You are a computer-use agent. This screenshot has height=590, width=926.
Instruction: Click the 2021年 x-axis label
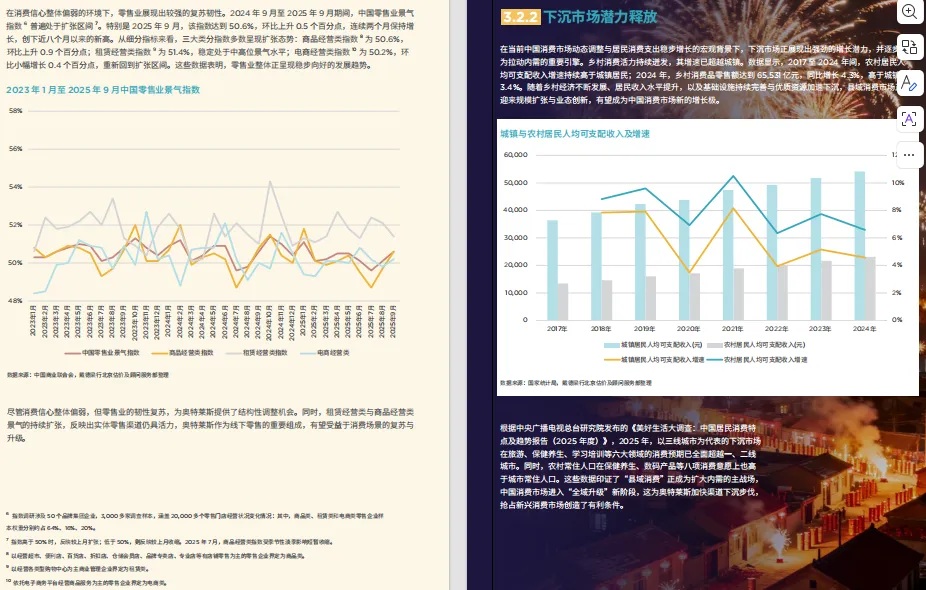tap(733, 329)
